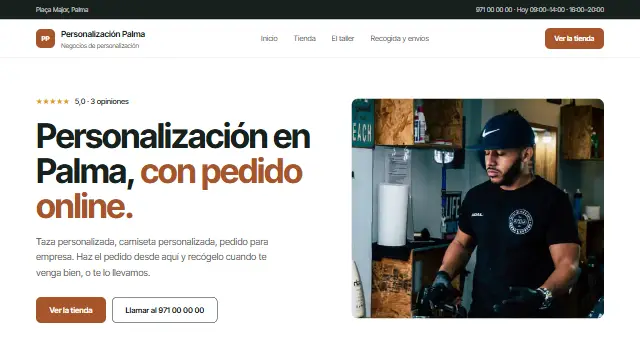640x360 pixels.
Task: Click Llamar al 971 00 00 00 button
Action: (165, 310)
